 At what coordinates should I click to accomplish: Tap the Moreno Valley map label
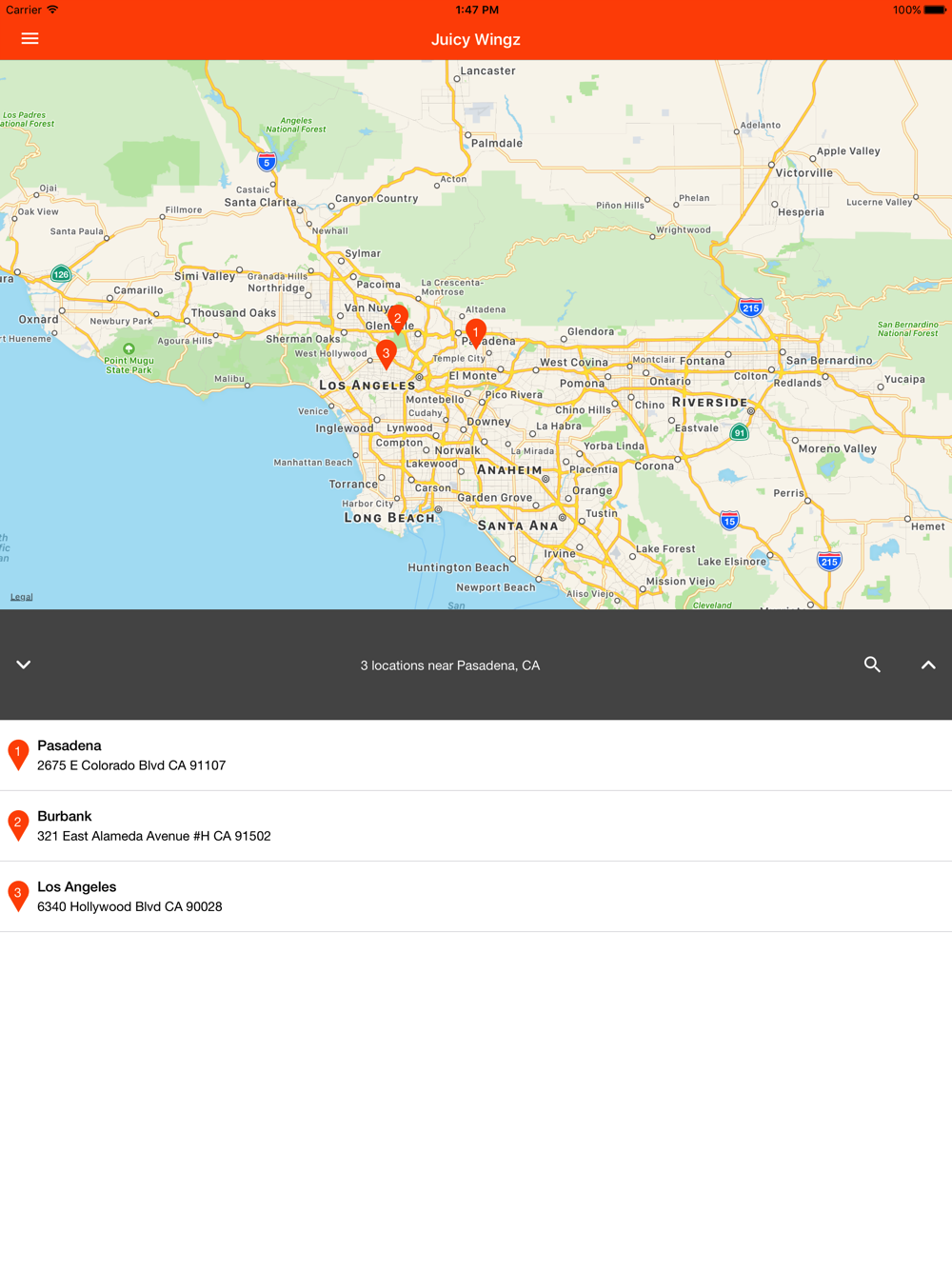click(838, 448)
